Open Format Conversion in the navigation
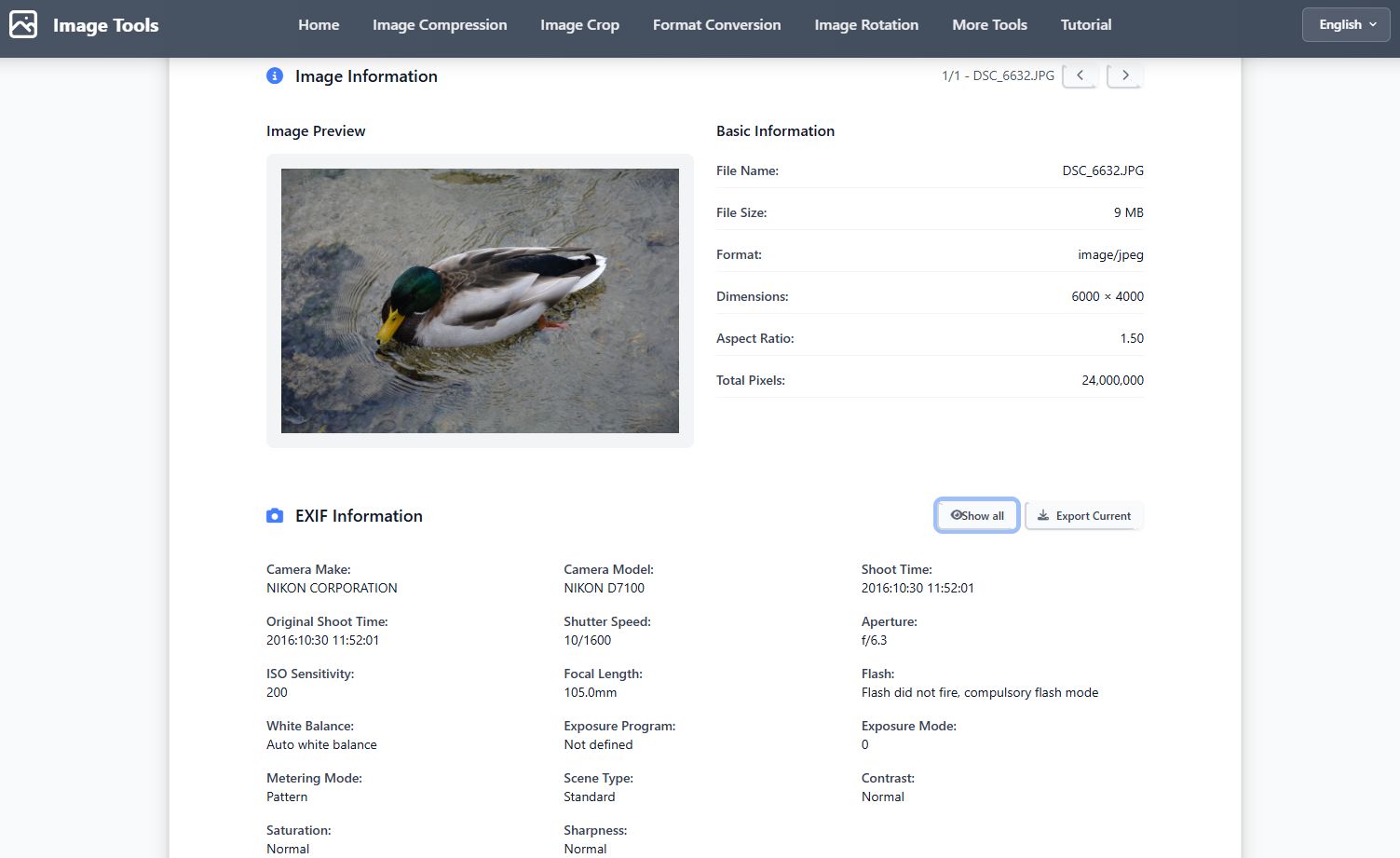The height and width of the screenshot is (858, 1400). click(716, 25)
